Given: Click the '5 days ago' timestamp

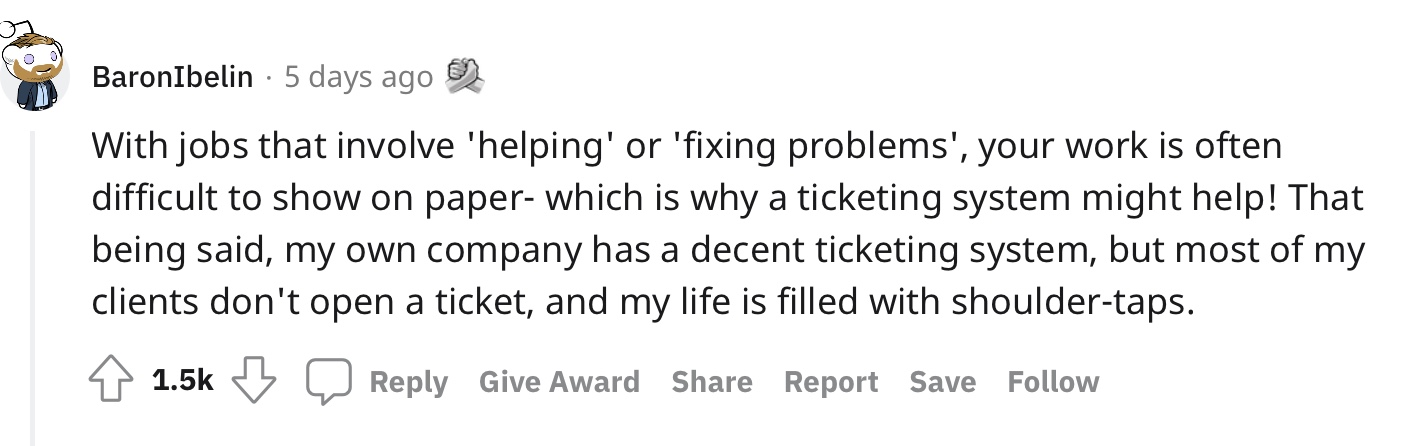Looking at the screenshot, I should click(358, 77).
